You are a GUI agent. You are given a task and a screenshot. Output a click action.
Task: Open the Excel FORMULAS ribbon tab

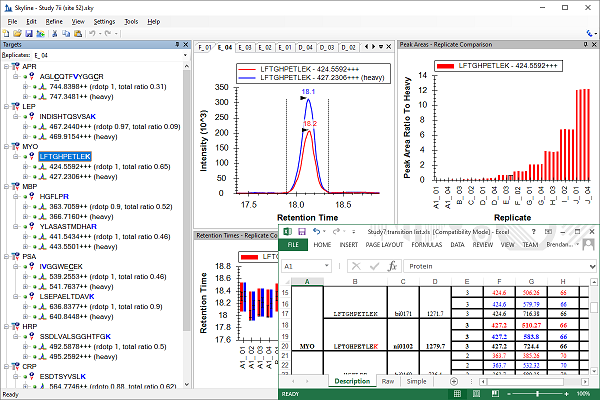[x=427, y=245]
